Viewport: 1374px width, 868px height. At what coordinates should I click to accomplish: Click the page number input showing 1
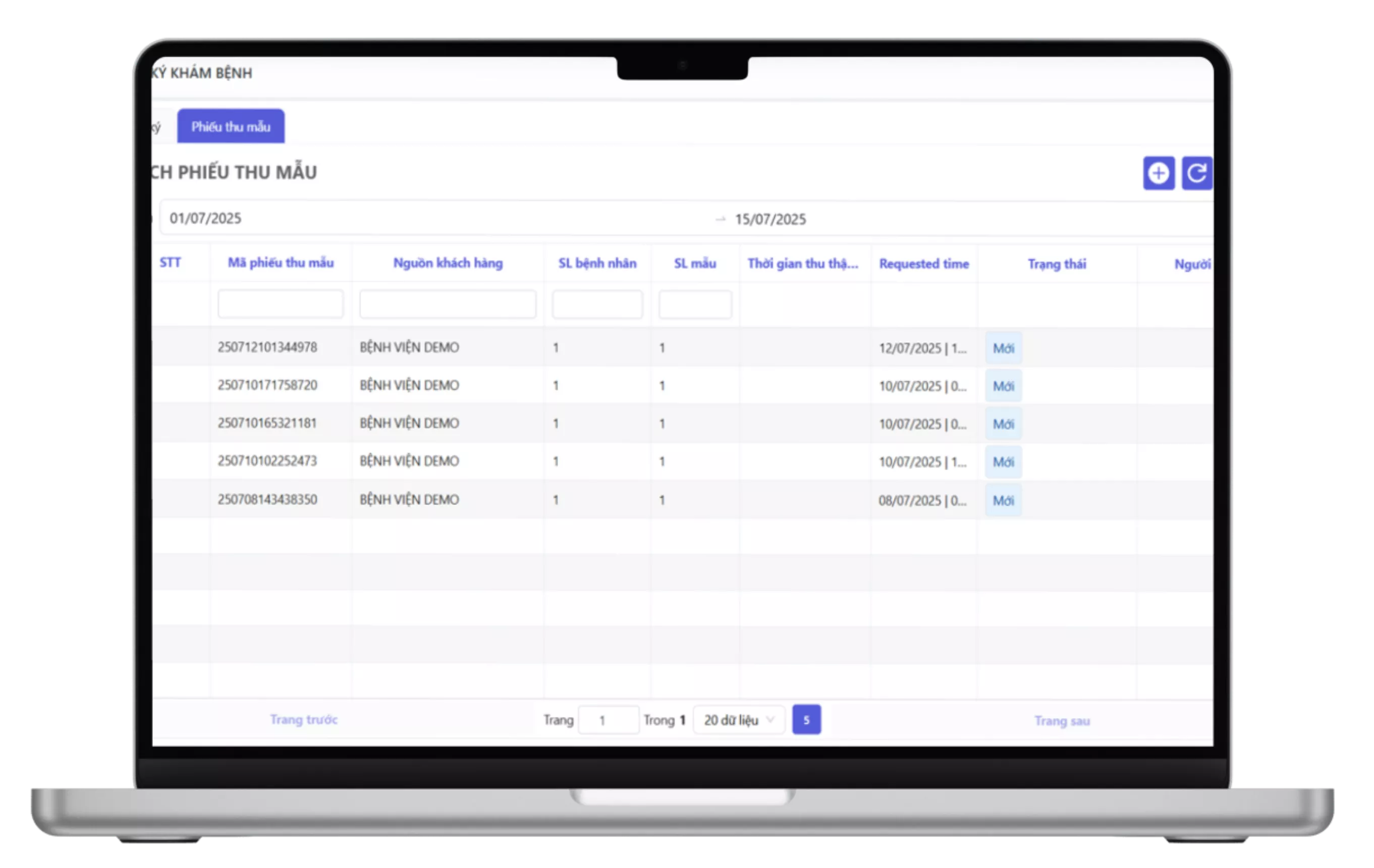tap(608, 720)
